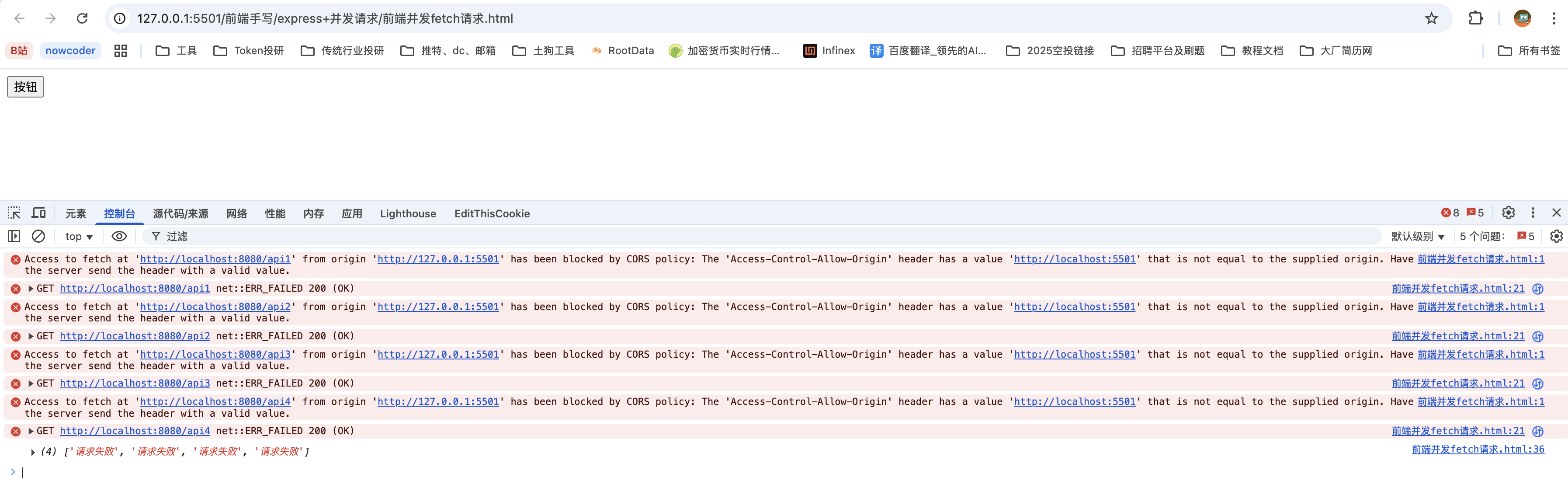Click initiator icon beside api4 GET error
This screenshot has width=1568, height=481.
[x=1537, y=432]
